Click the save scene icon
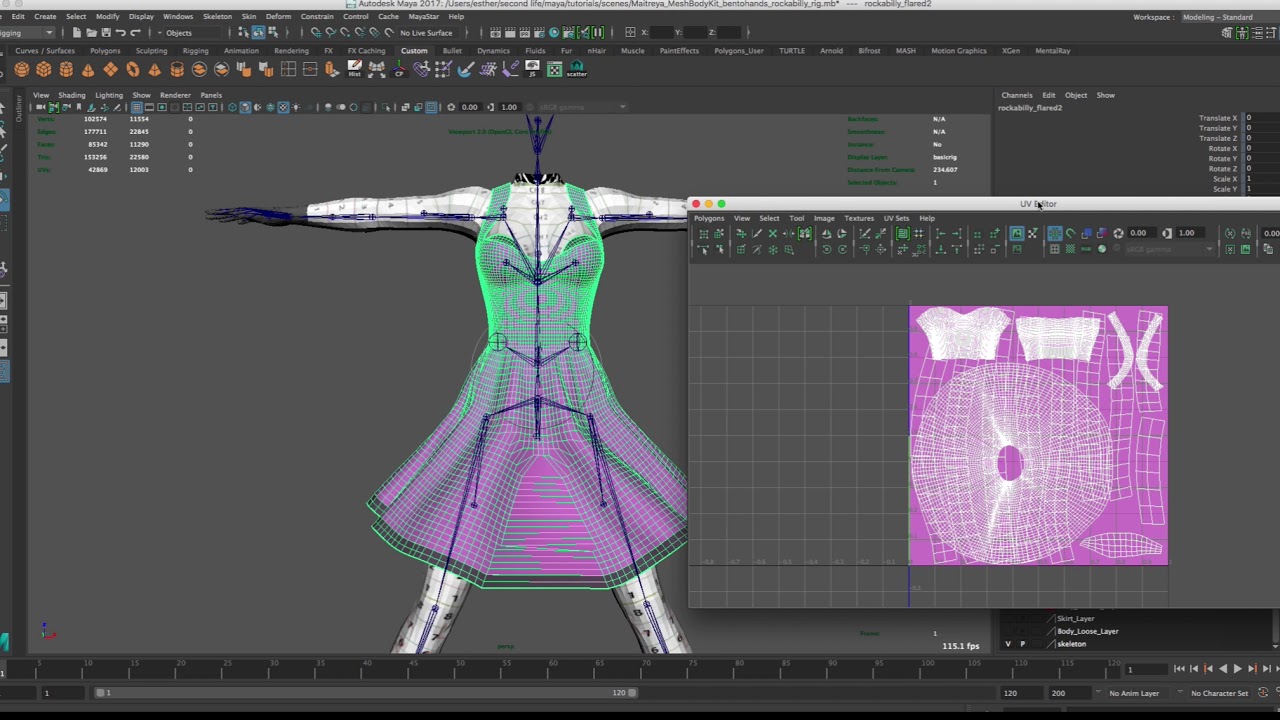 (105, 32)
